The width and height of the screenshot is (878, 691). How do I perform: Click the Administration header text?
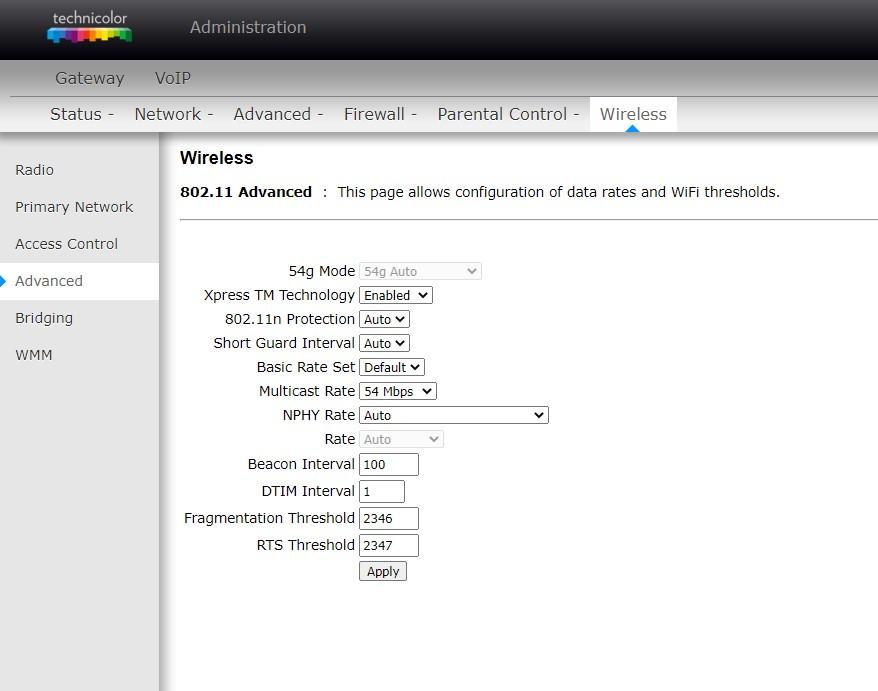point(248,27)
